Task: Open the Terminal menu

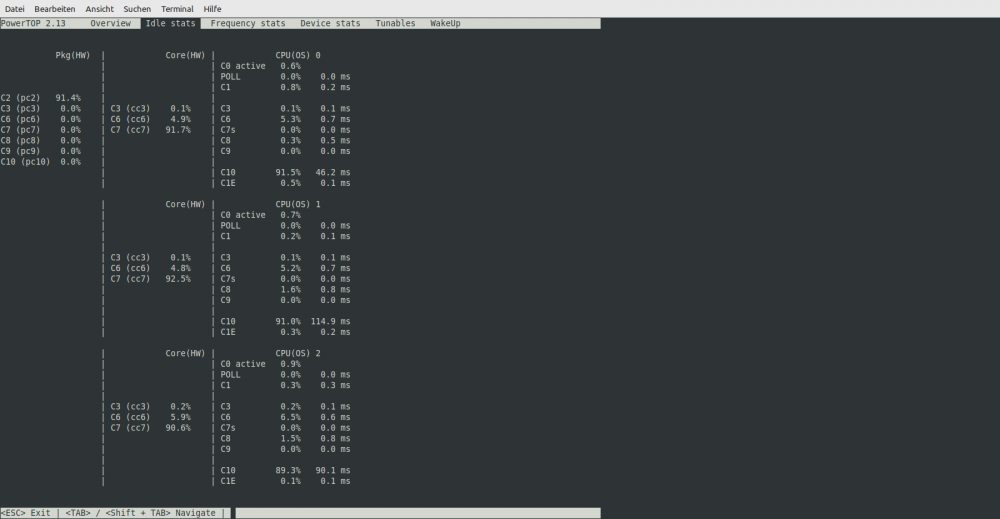Action: (x=177, y=9)
